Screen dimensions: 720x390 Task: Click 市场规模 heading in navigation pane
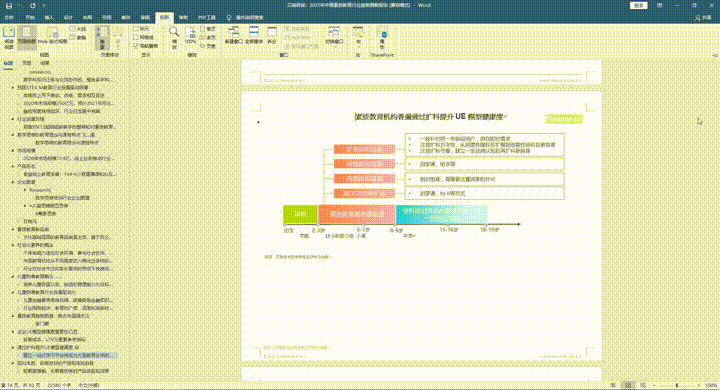click(x=27, y=150)
